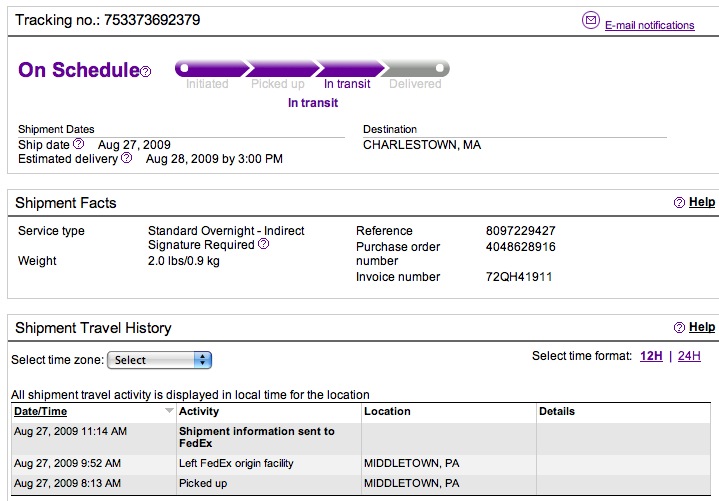
Task: Select the Picked up row in travel history
Action: tap(361, 484)
